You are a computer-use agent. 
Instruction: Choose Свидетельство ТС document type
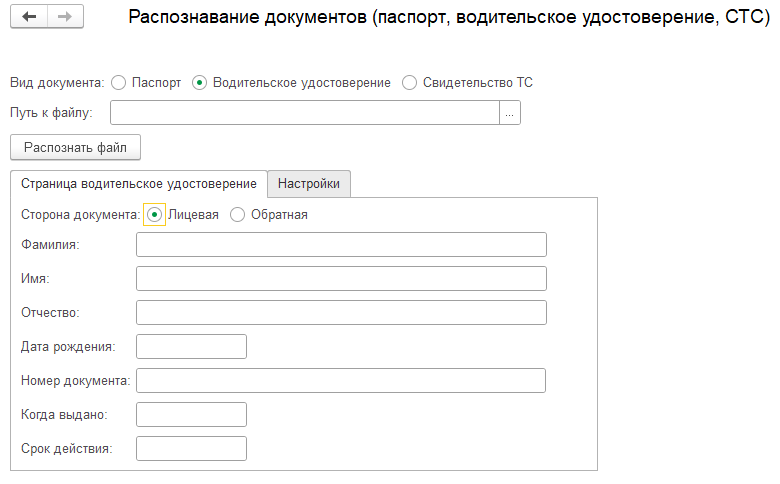(x=409, y=83)
